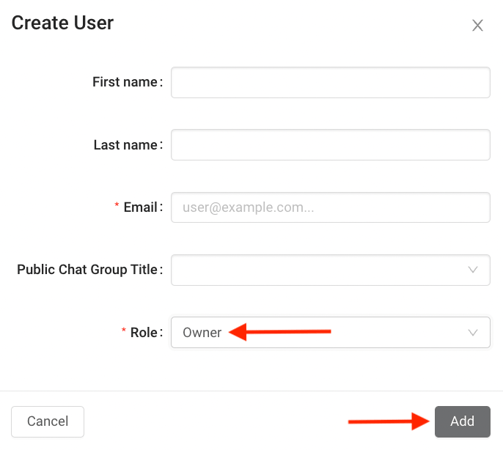The image size is (503, 450).
Task: Select the Owner value text in Role
Action: click(x=202, y=332)
